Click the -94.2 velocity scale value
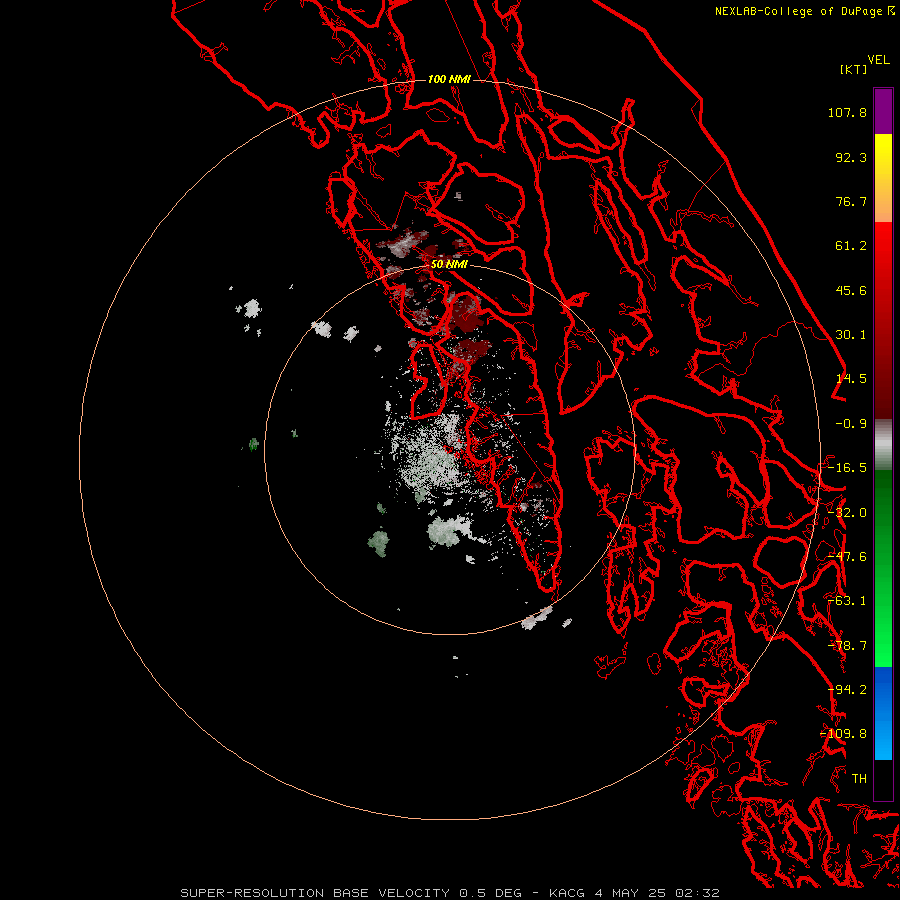Viewport: 900px width, 900px height. (847, 690)
